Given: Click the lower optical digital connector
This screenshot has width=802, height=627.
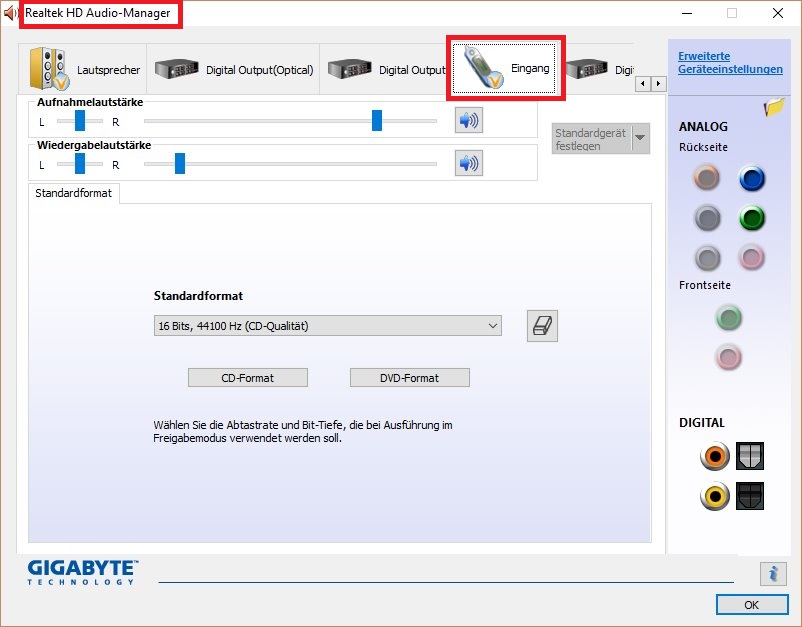Looking at the screenshot, I should click(x=750, y=496).
